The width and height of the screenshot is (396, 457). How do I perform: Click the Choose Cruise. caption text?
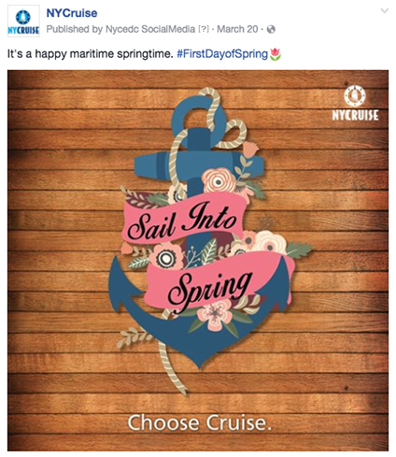coord(199,423)
